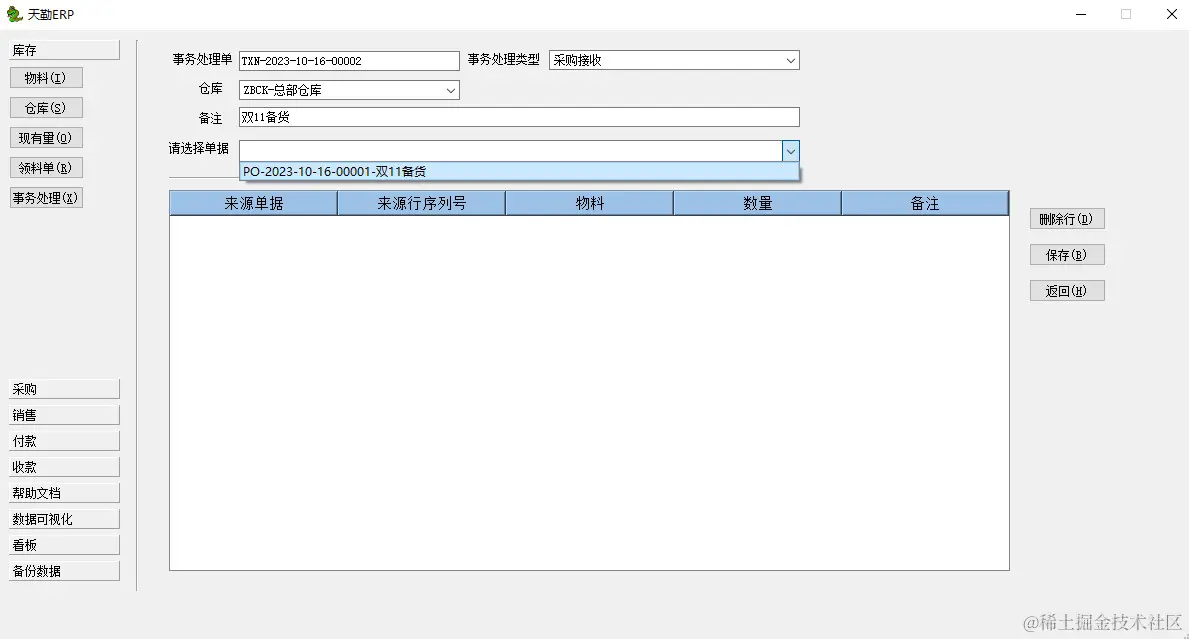Click the 保存(B) save button
Screen dimensions: 1189x639
click(1066, 254)
